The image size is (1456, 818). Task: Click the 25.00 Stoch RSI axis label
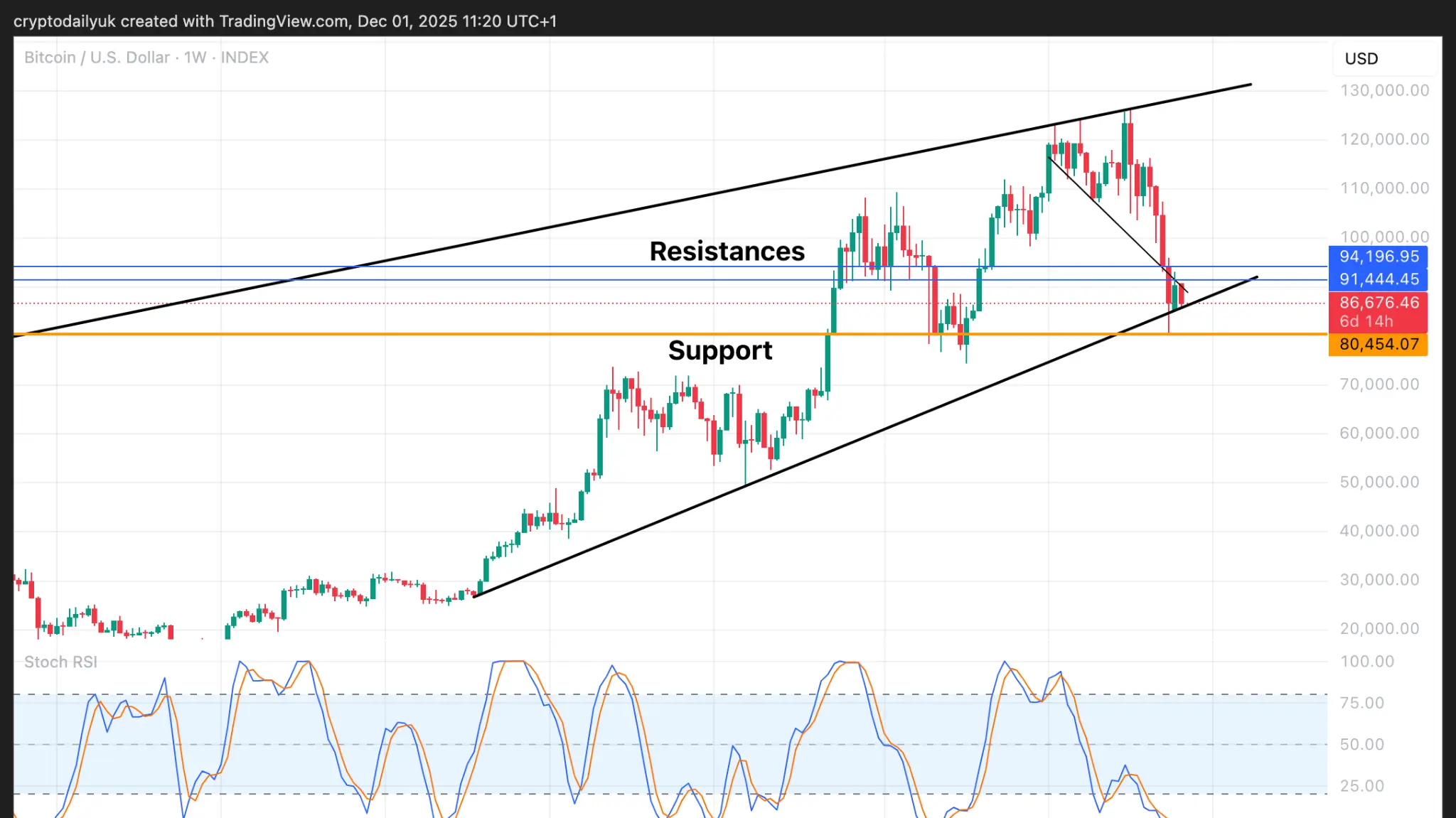pyautogui.click(x=1361, y=786)
